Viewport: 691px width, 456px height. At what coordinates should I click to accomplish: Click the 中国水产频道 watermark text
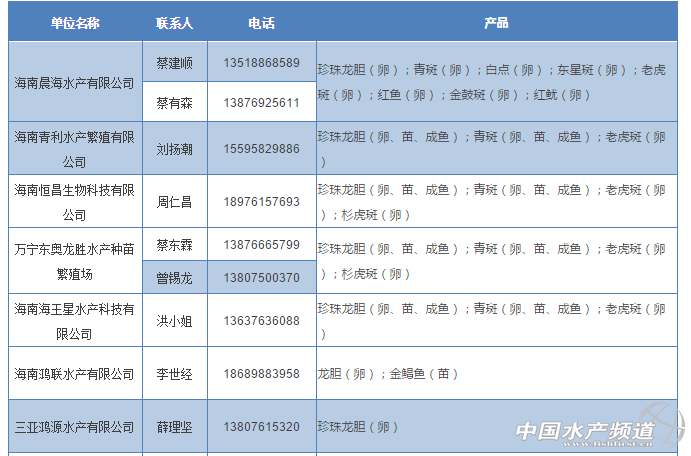pos(585,431)
